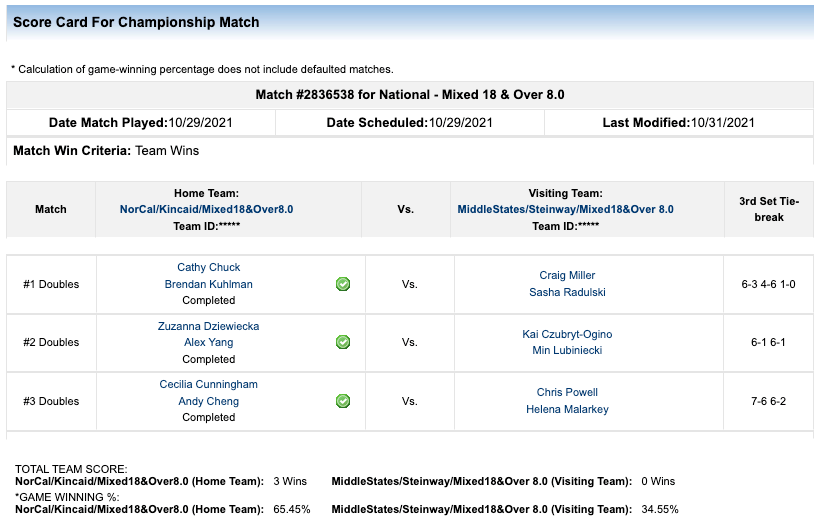
Task: Click the Score Card For Championship Match header
Action: [x=136, y=22]
